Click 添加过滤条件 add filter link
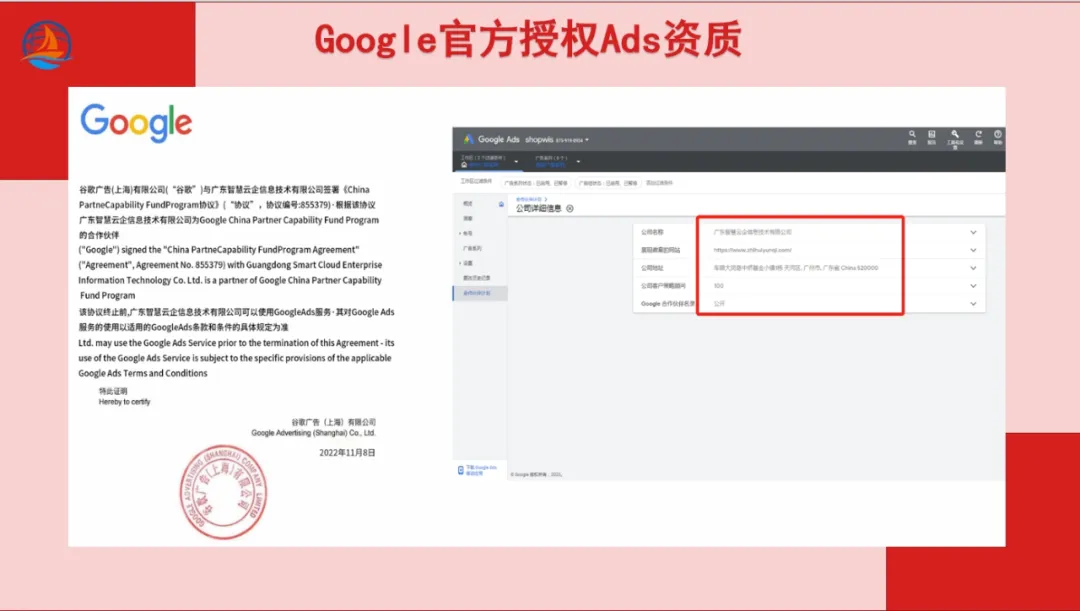The image size is (1080, 611). (659, 183)
